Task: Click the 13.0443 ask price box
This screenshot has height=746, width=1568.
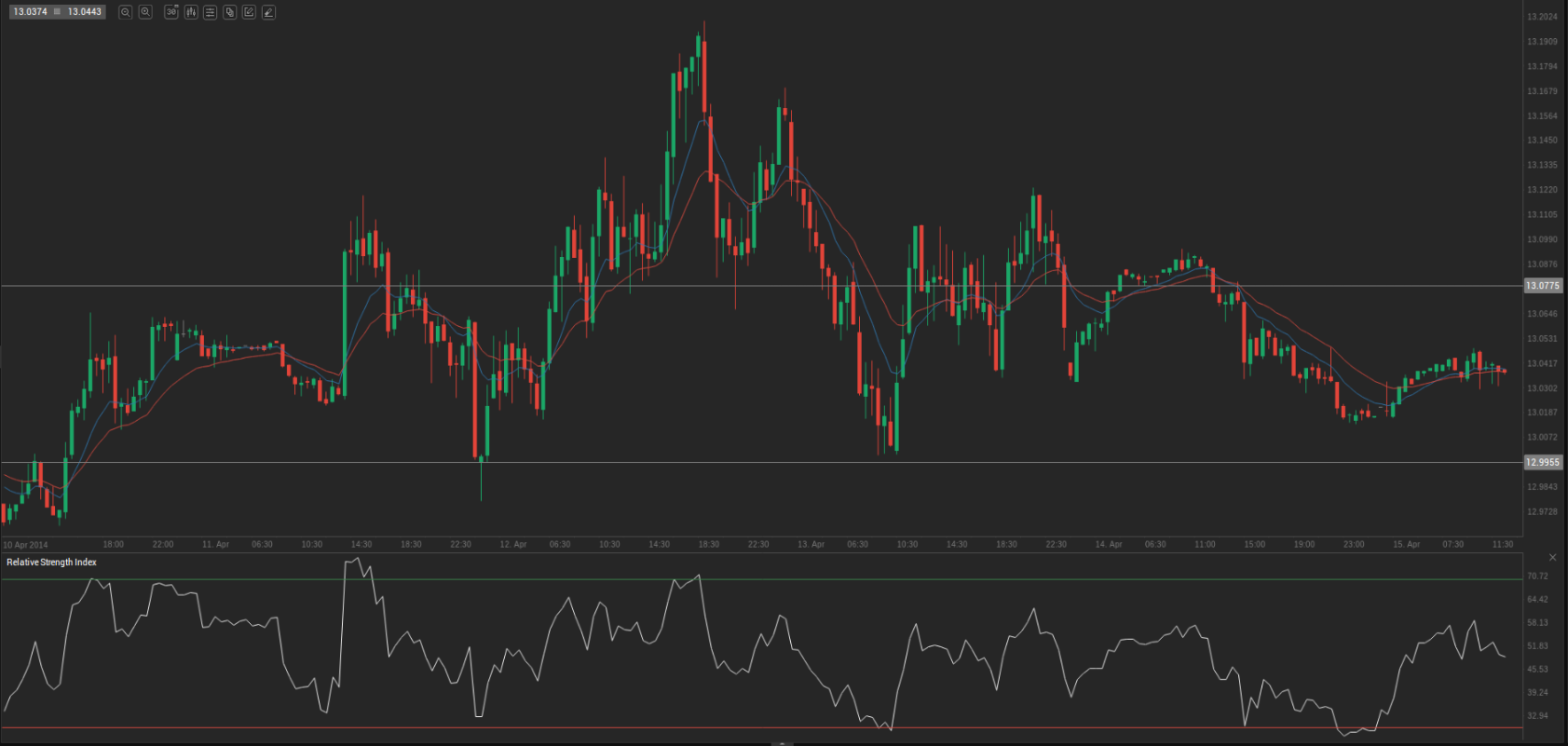Action: [85, 12]
